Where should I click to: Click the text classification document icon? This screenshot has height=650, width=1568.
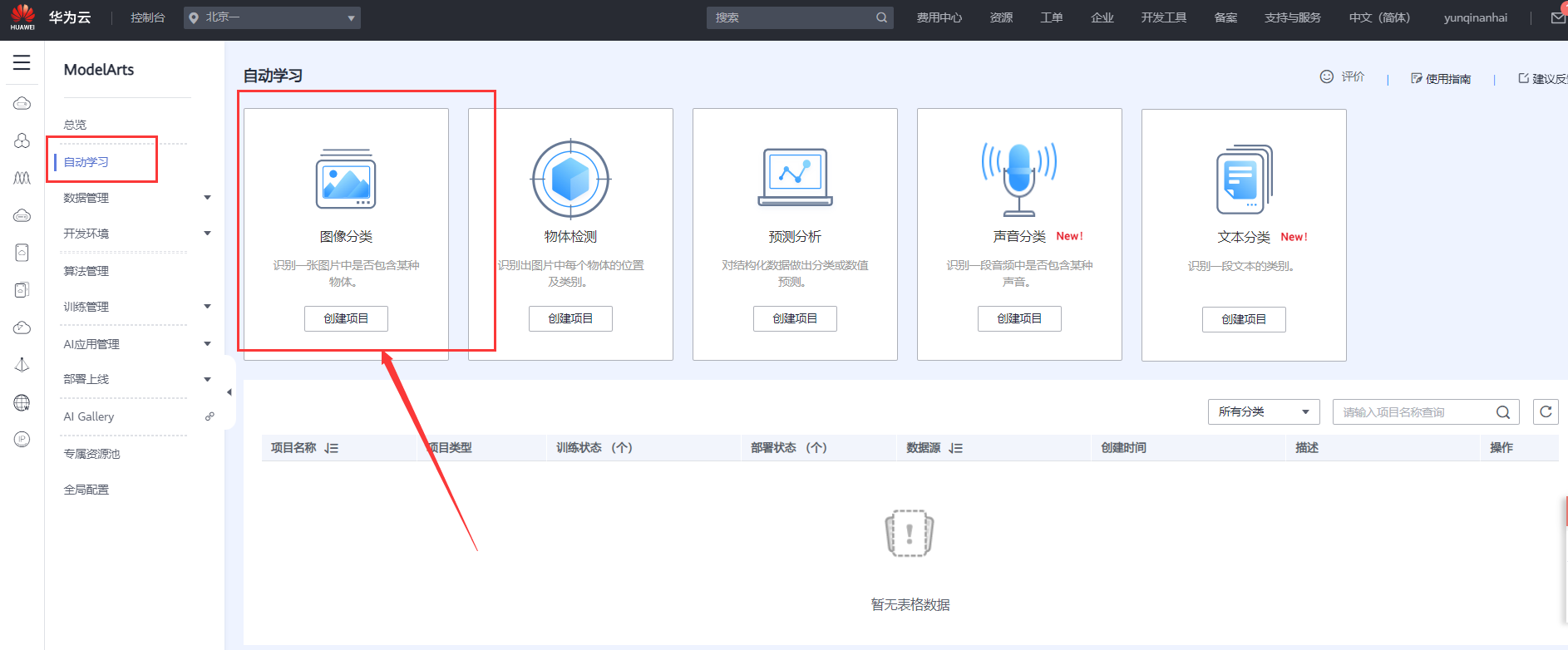pos(1244,180)
